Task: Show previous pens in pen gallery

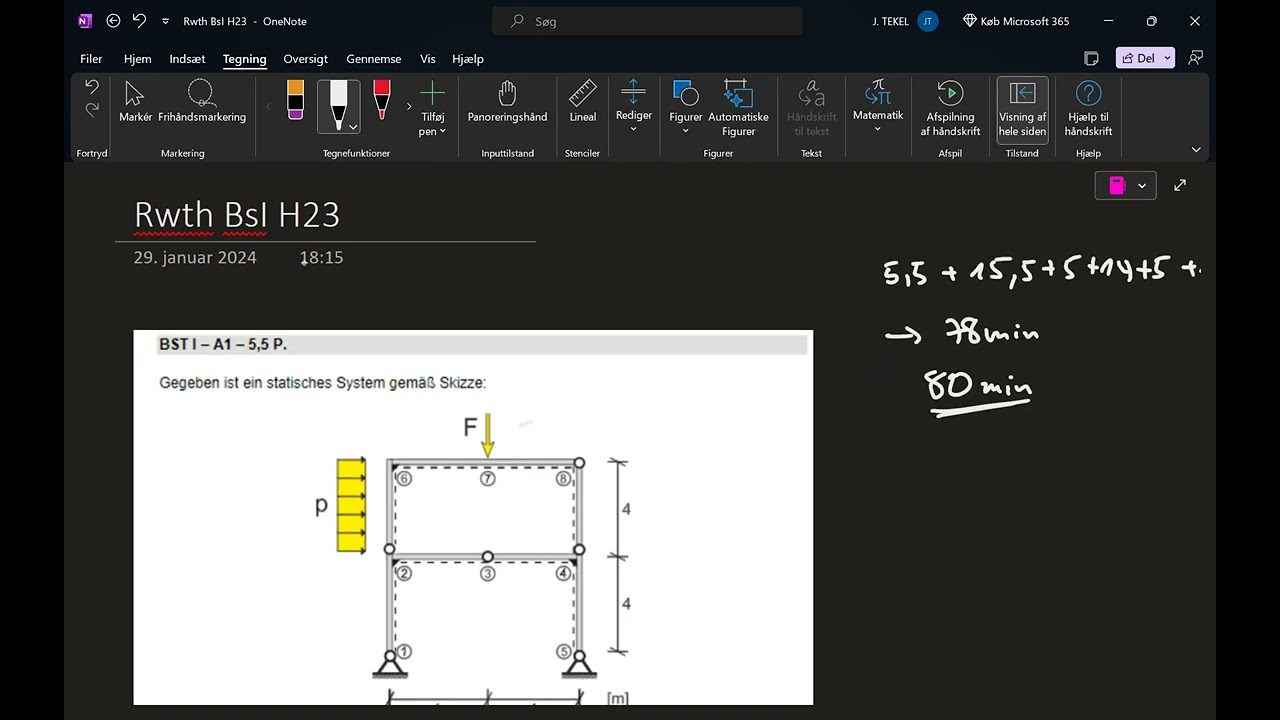Action: pos(268,106)
